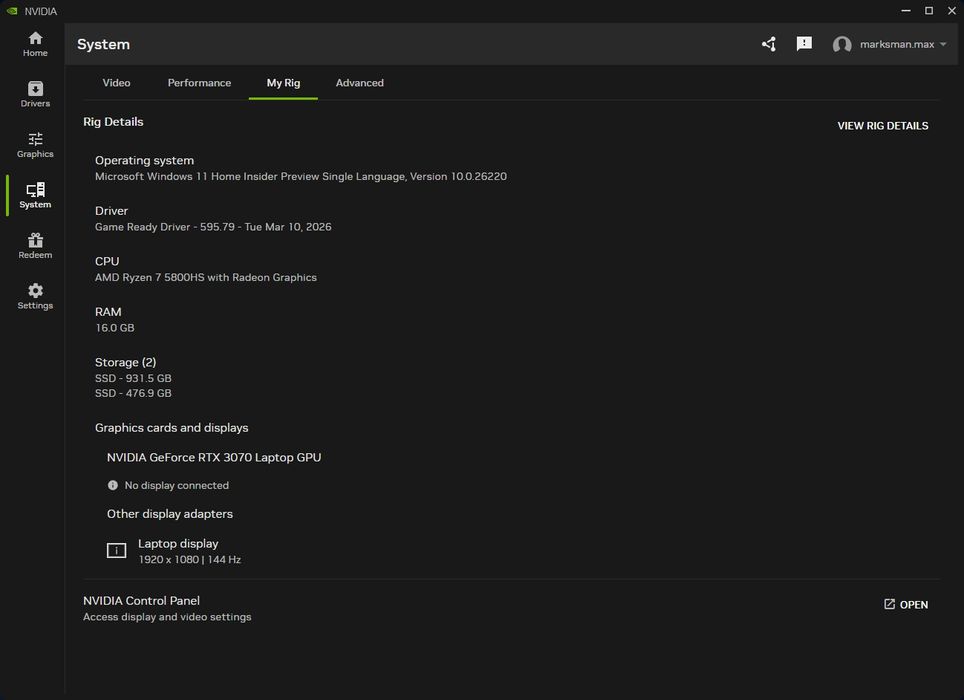Viewport: 964px width, 700px height.
Task: Open the feedback icon in header
Action: point(804,44)
